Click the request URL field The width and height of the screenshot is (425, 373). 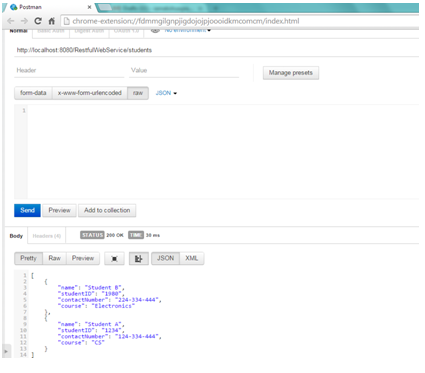[x=216, y=50]
